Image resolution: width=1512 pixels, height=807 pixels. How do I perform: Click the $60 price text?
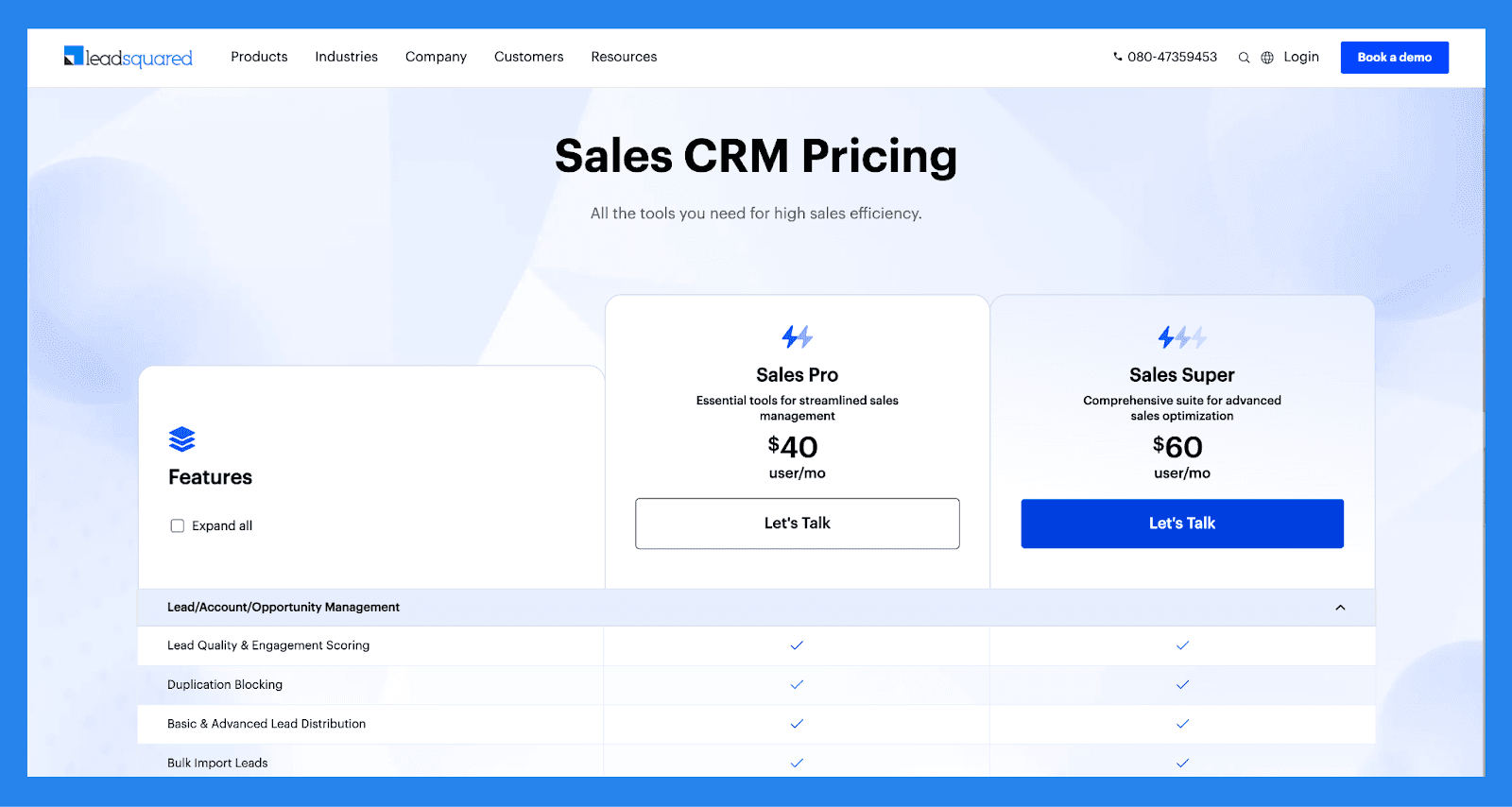(x=1177, y=447)
